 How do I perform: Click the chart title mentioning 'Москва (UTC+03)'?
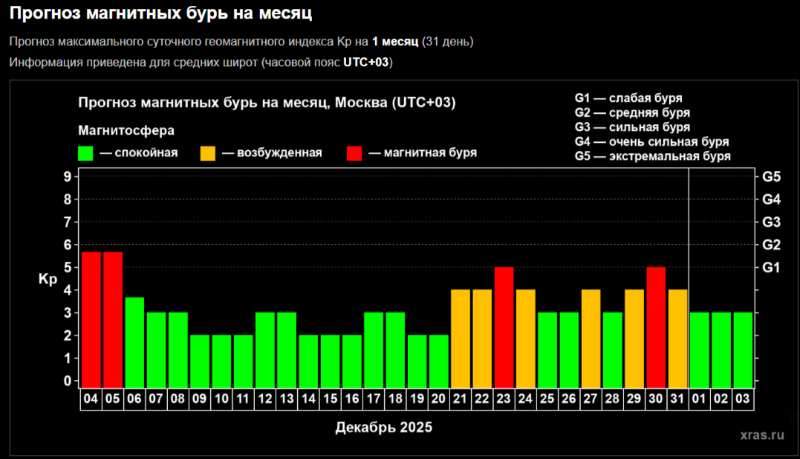point(267,103)
